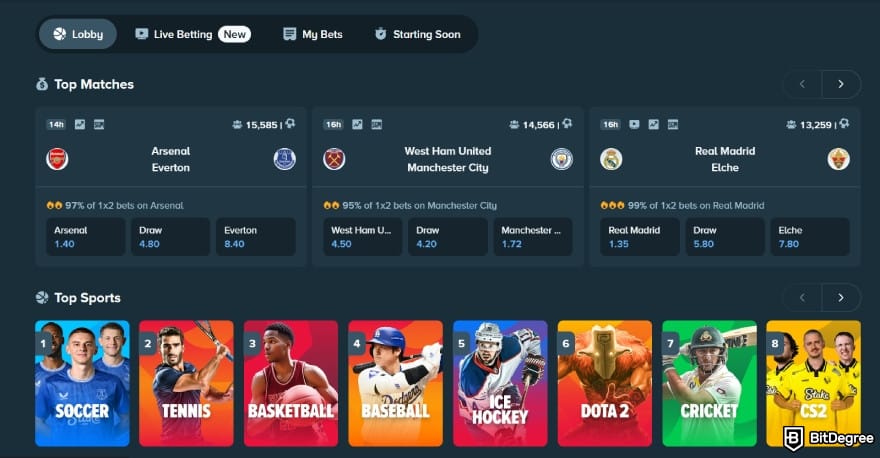The image size is (880, 458).
Task: Open the Ice Hockey sport tile
Action: click(x=500, y=383)
